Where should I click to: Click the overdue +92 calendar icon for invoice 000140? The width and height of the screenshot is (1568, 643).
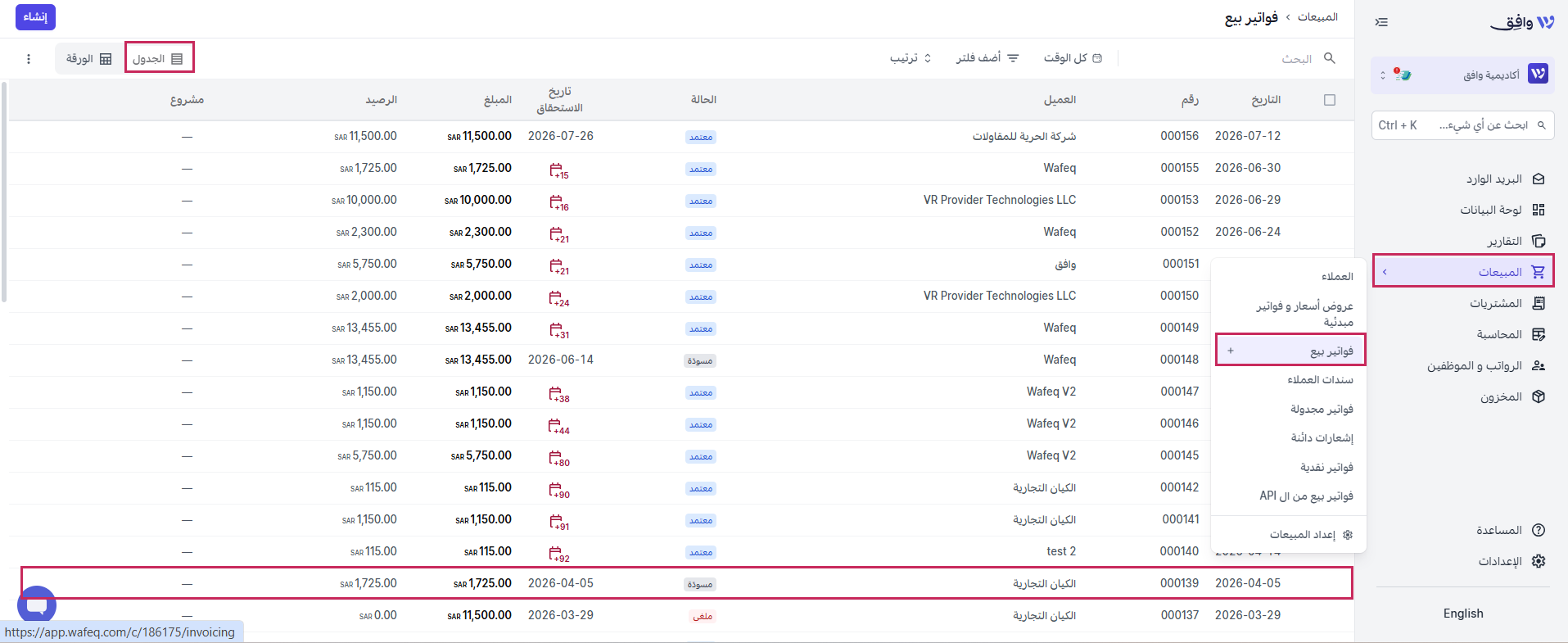coord(558,553)
